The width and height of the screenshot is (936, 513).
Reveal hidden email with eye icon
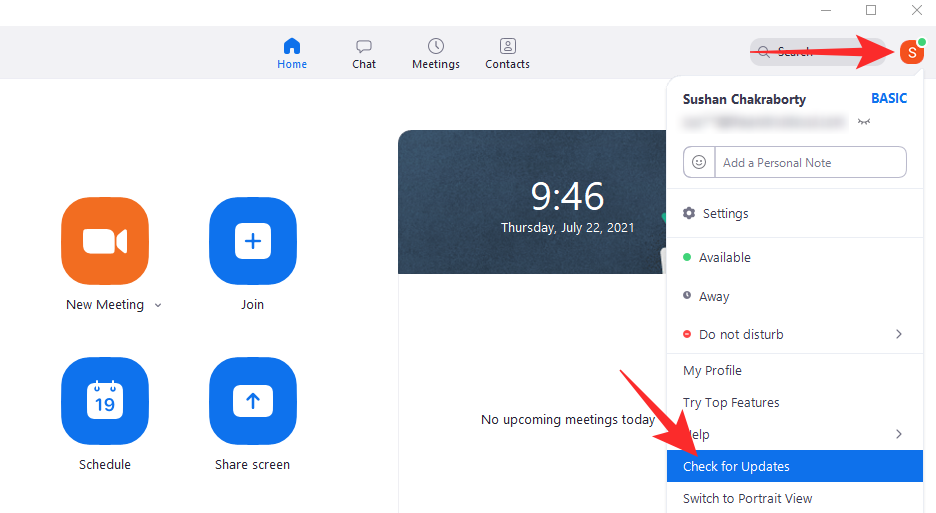864,121
